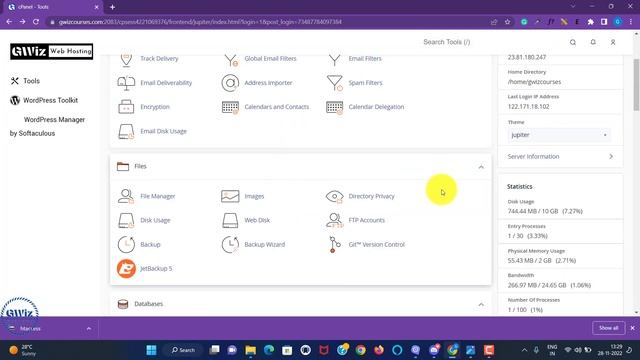This screenshot has width=640, height=360.
Task: Expand the download item options chevron
Action: pos(89,329)
